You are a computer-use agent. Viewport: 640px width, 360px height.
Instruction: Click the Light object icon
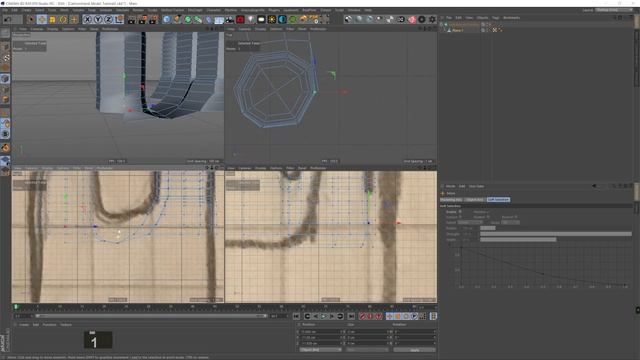tap(251, 19)
